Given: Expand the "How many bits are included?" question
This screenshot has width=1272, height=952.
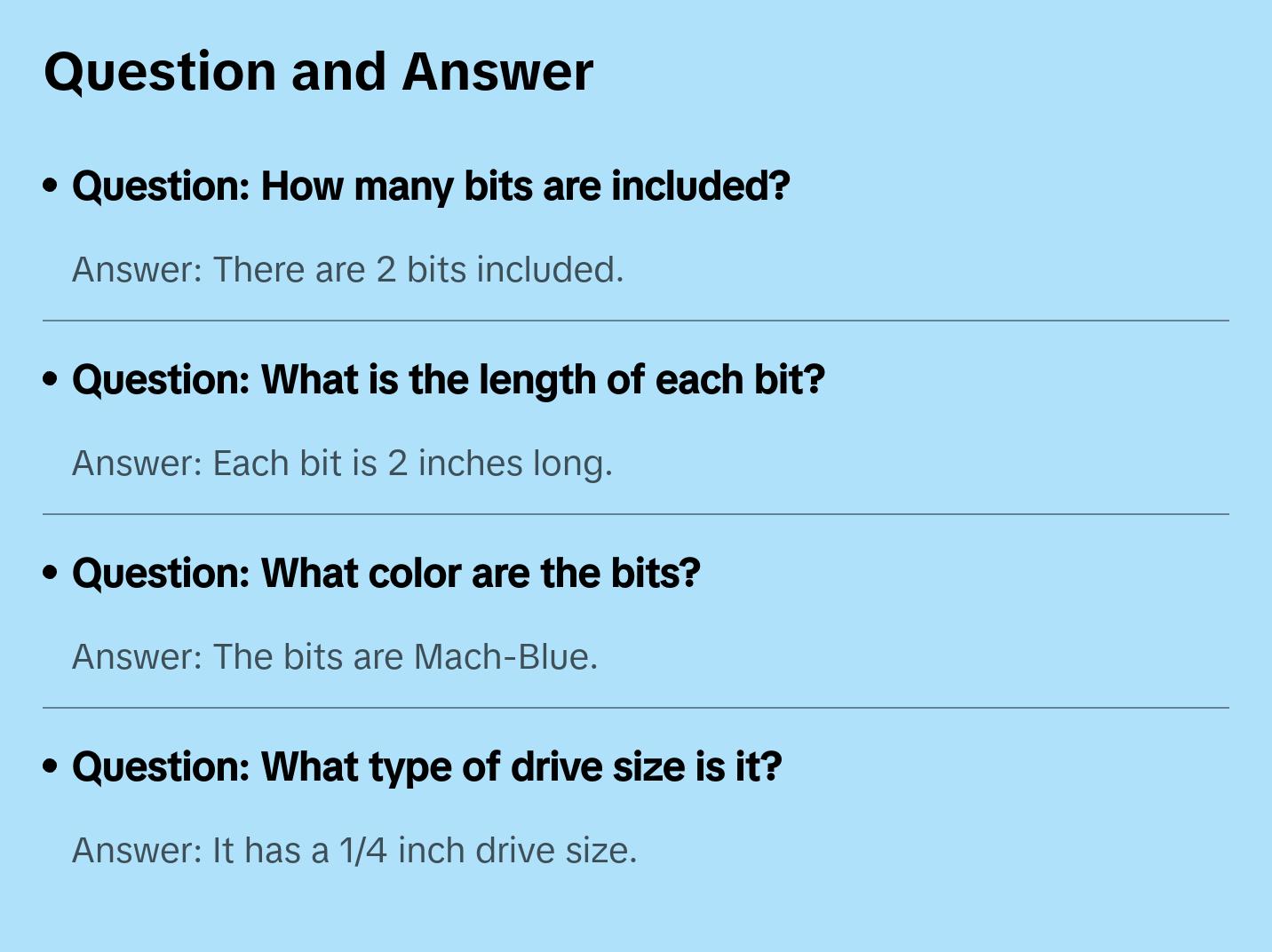Looking at the screenshot, I should (x=431, y=186).
